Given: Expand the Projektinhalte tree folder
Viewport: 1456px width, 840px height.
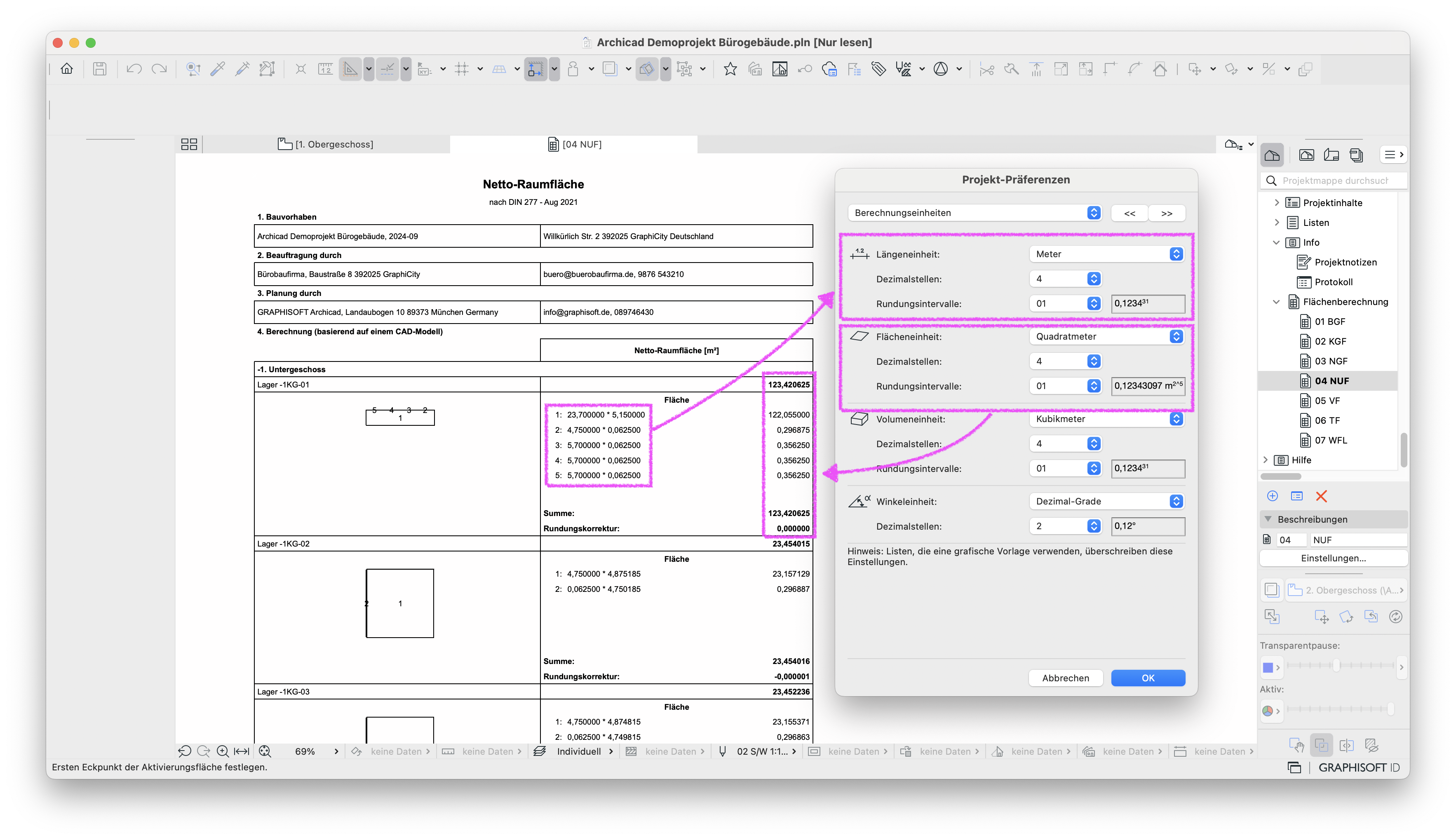Looking at the screenshot, I should click(x=1277, y=202).
